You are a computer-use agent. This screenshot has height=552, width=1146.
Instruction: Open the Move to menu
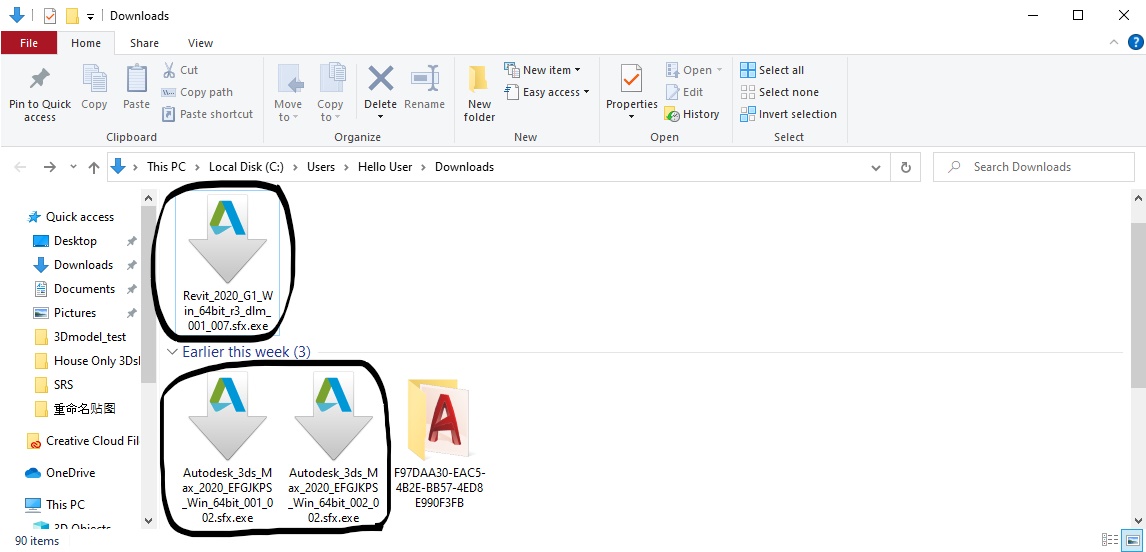[289, 93]
